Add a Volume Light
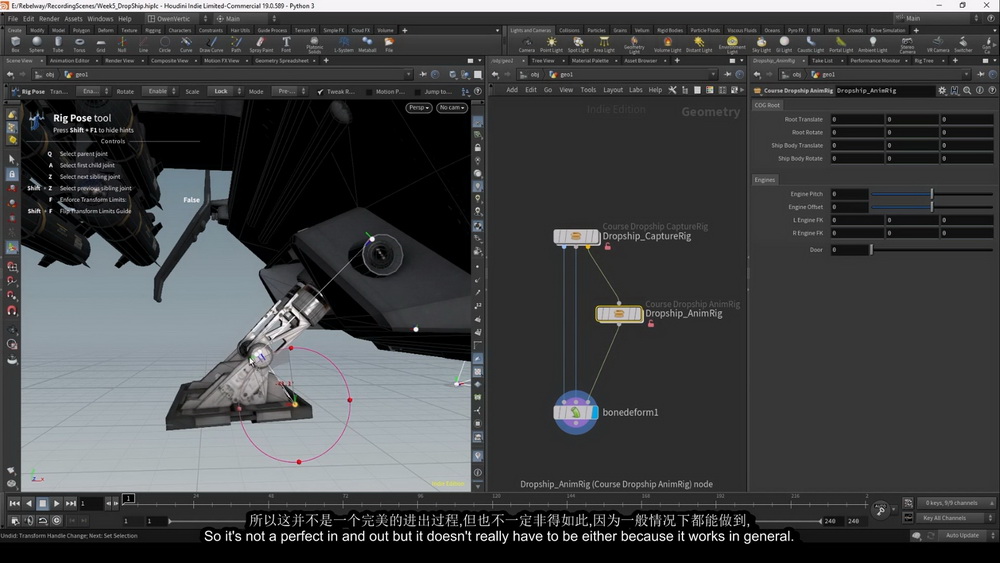 (x=667, y=45)
